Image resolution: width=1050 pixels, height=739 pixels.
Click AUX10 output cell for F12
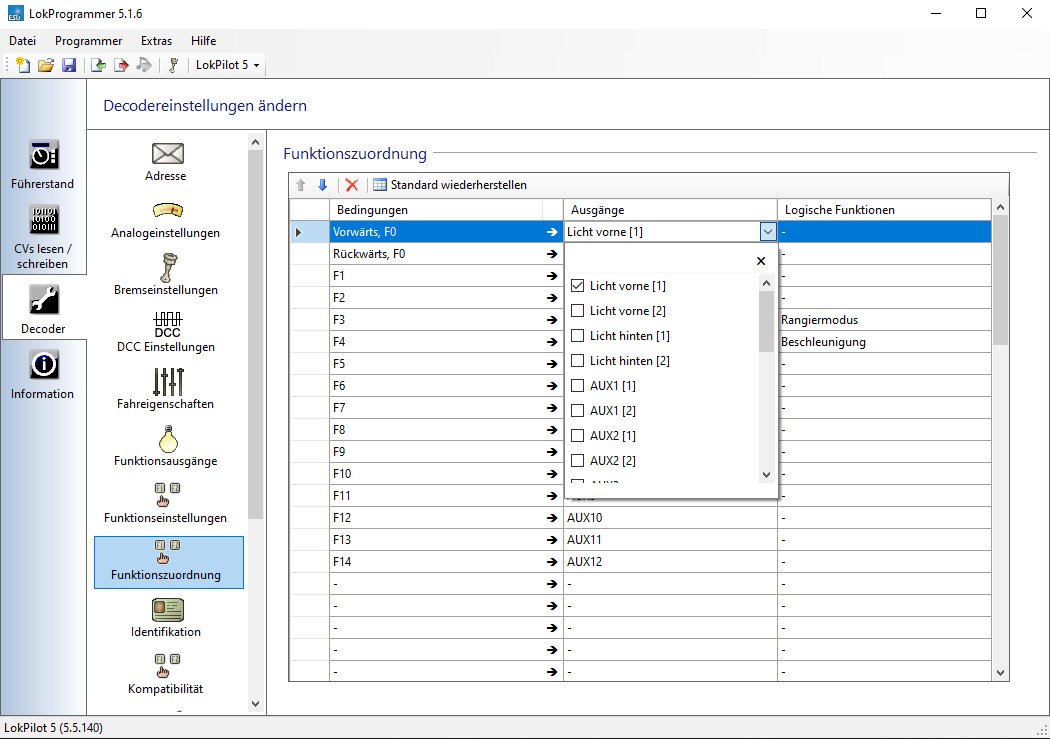coord(670,517)
